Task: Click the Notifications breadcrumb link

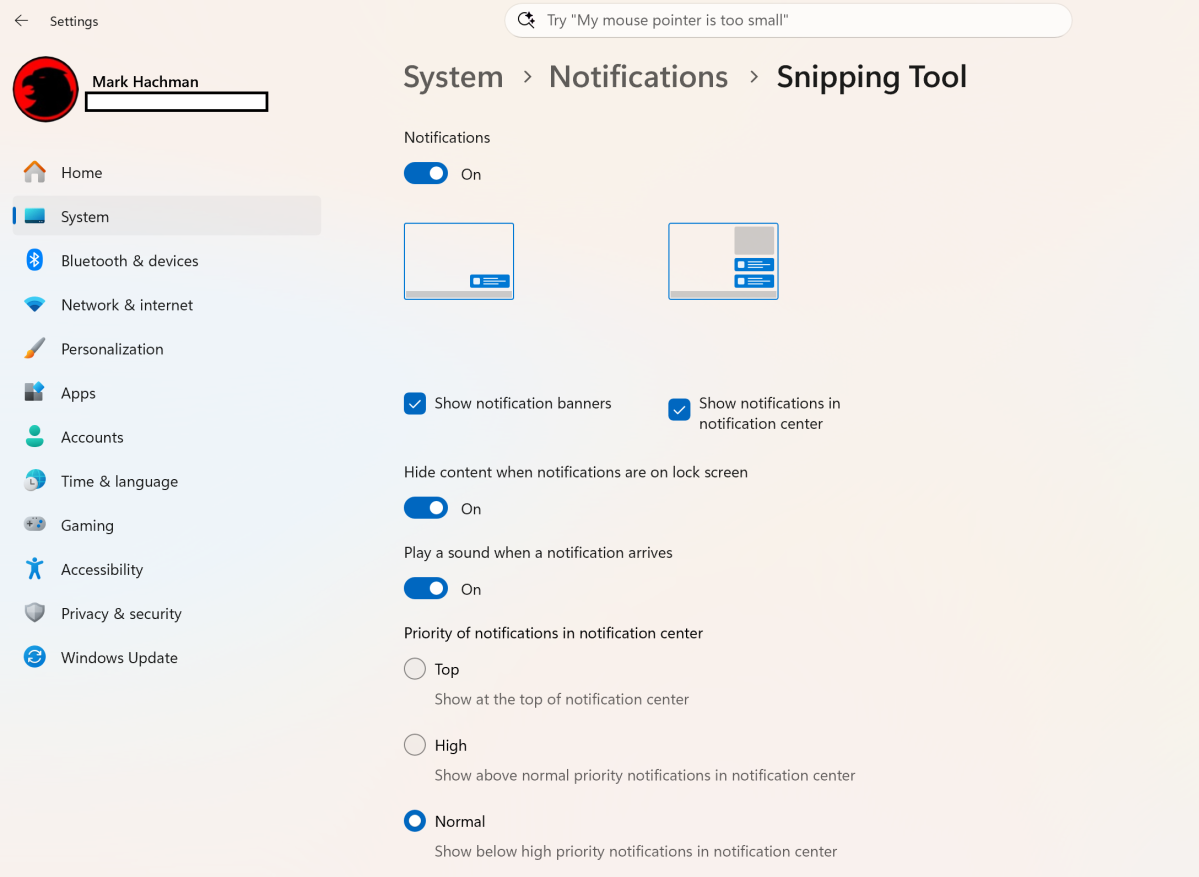Action: coord(638,76)
